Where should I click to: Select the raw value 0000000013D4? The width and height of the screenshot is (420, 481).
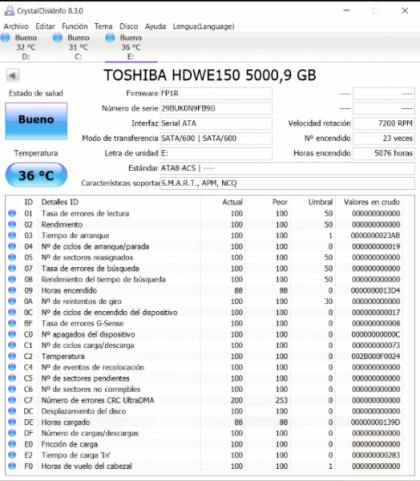(x=376, y=290)
